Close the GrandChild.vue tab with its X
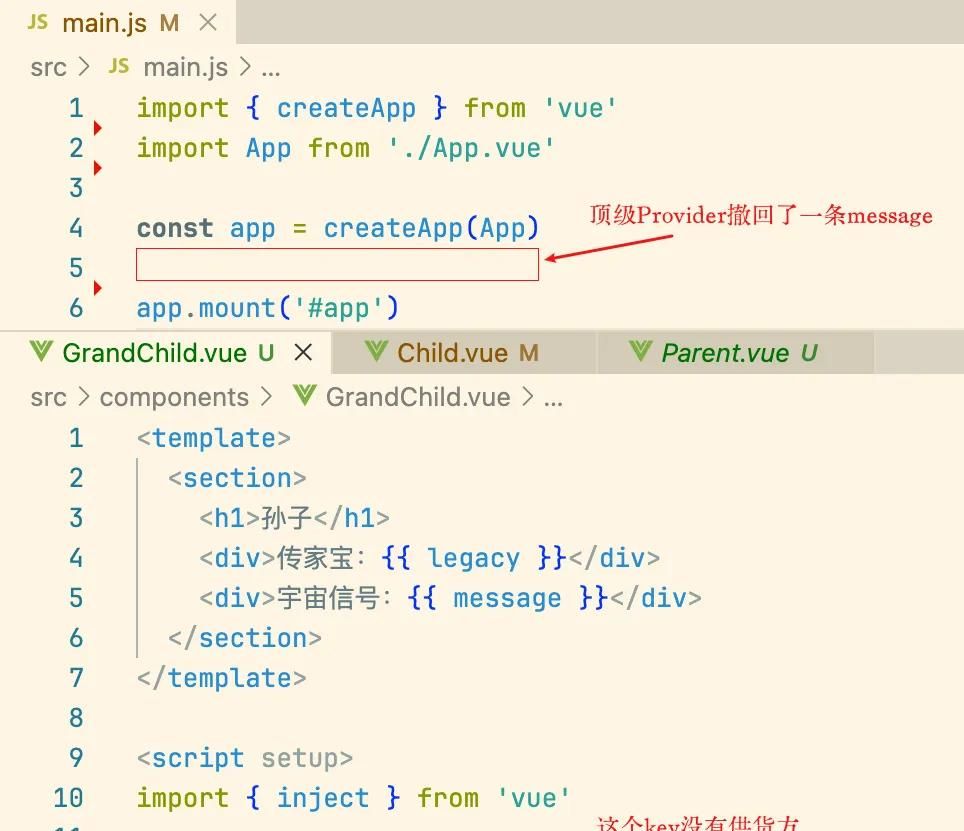The image size is (964, 831). click(x=303, y=352)
